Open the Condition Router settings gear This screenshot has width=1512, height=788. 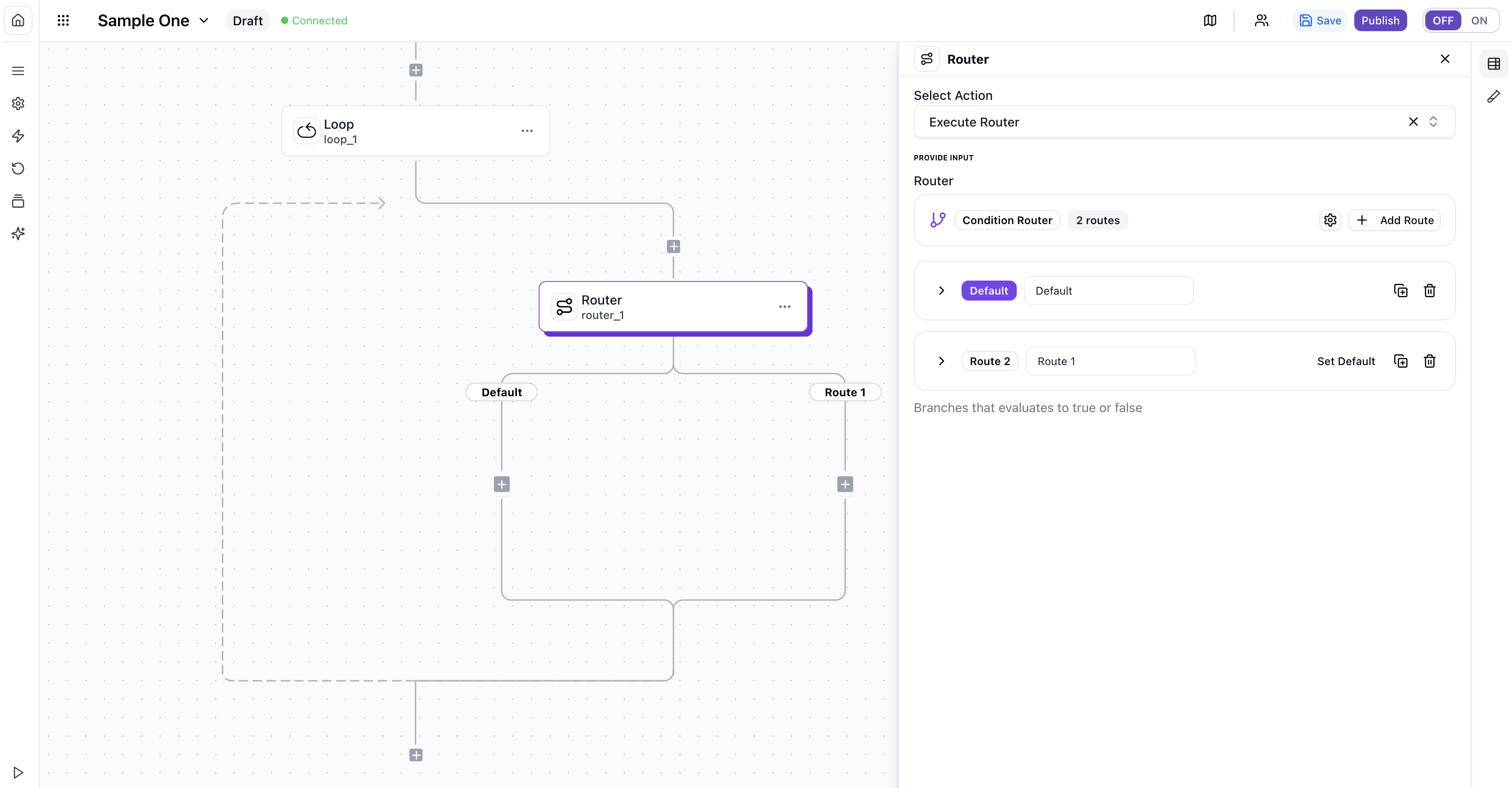1330,220
